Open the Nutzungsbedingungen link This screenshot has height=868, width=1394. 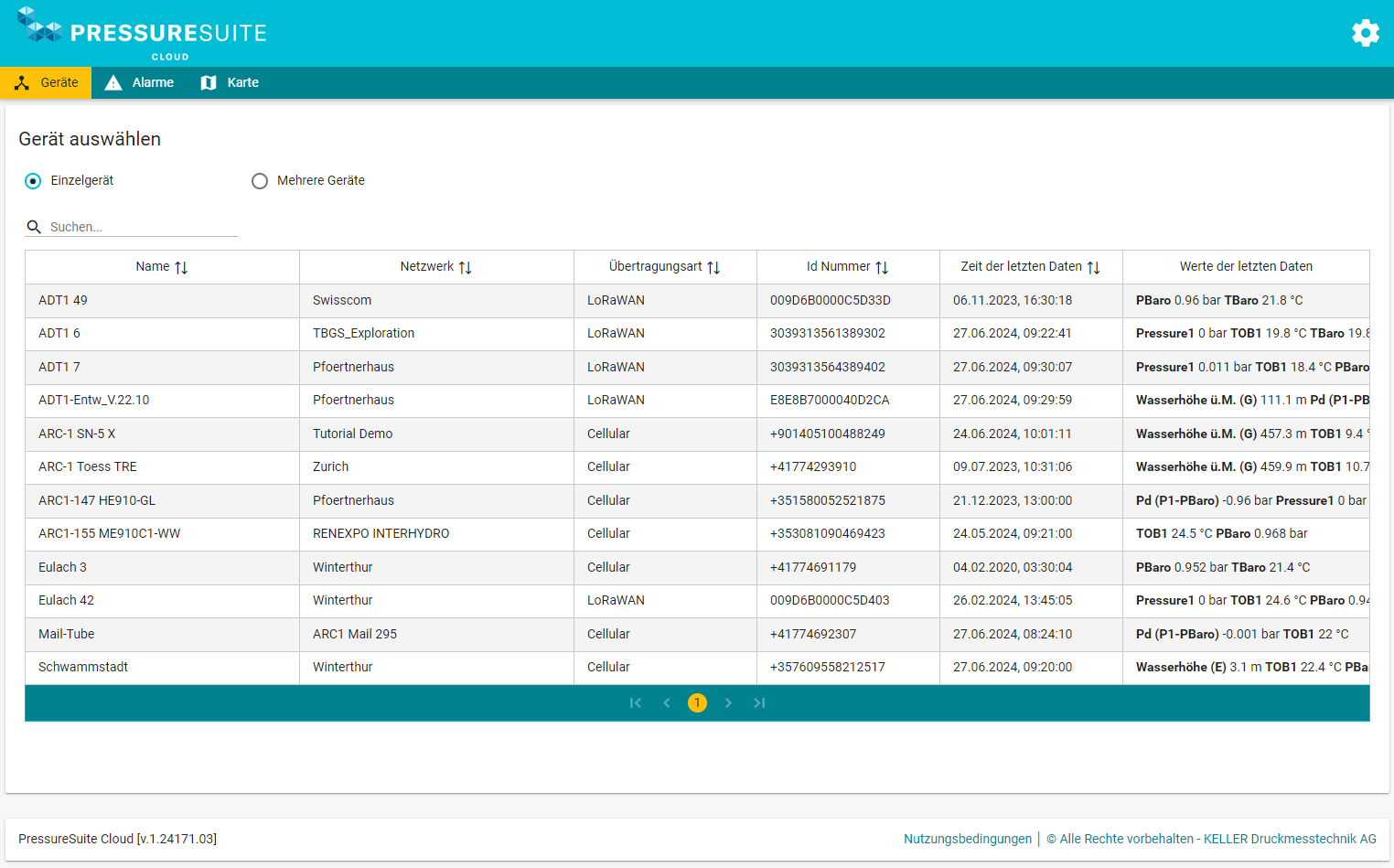(x=968, y=839)
